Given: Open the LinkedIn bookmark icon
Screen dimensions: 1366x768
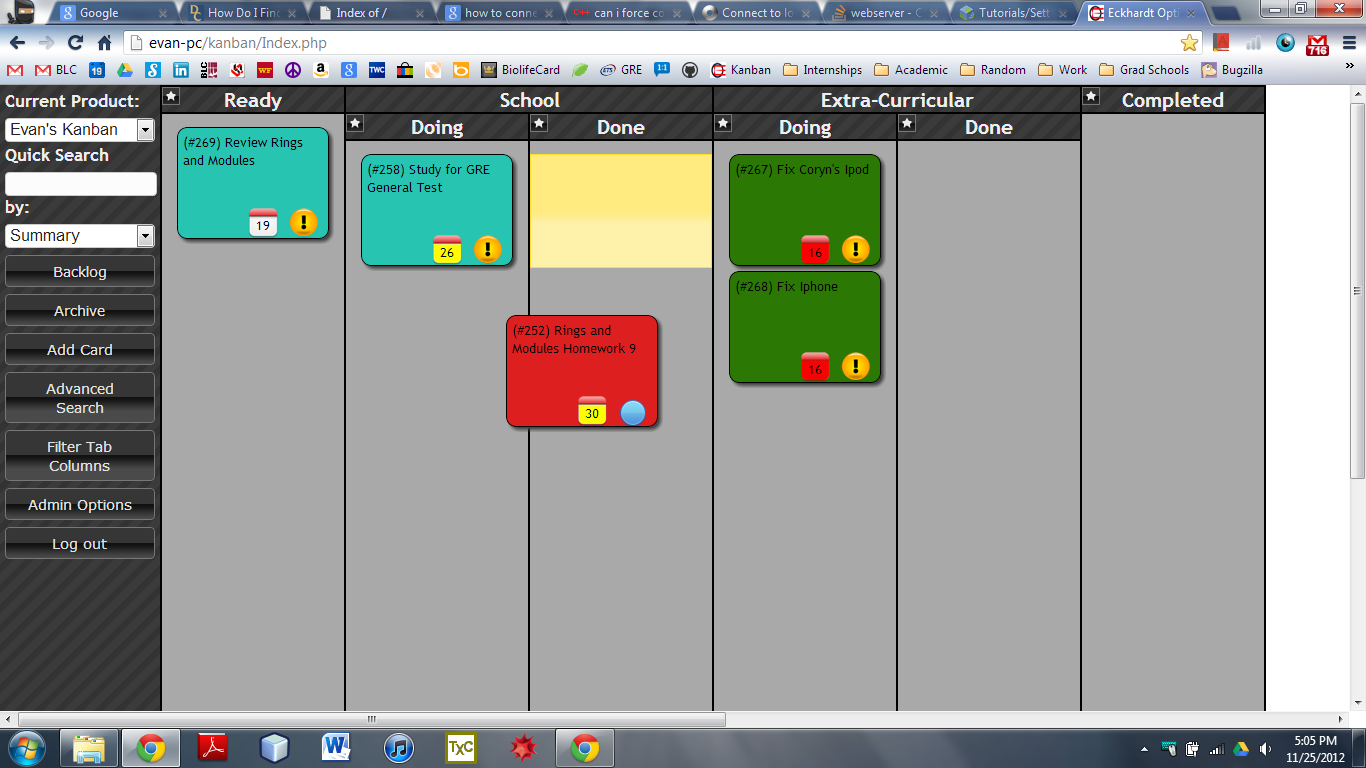Looking at the screenshot, I should 181,70.
